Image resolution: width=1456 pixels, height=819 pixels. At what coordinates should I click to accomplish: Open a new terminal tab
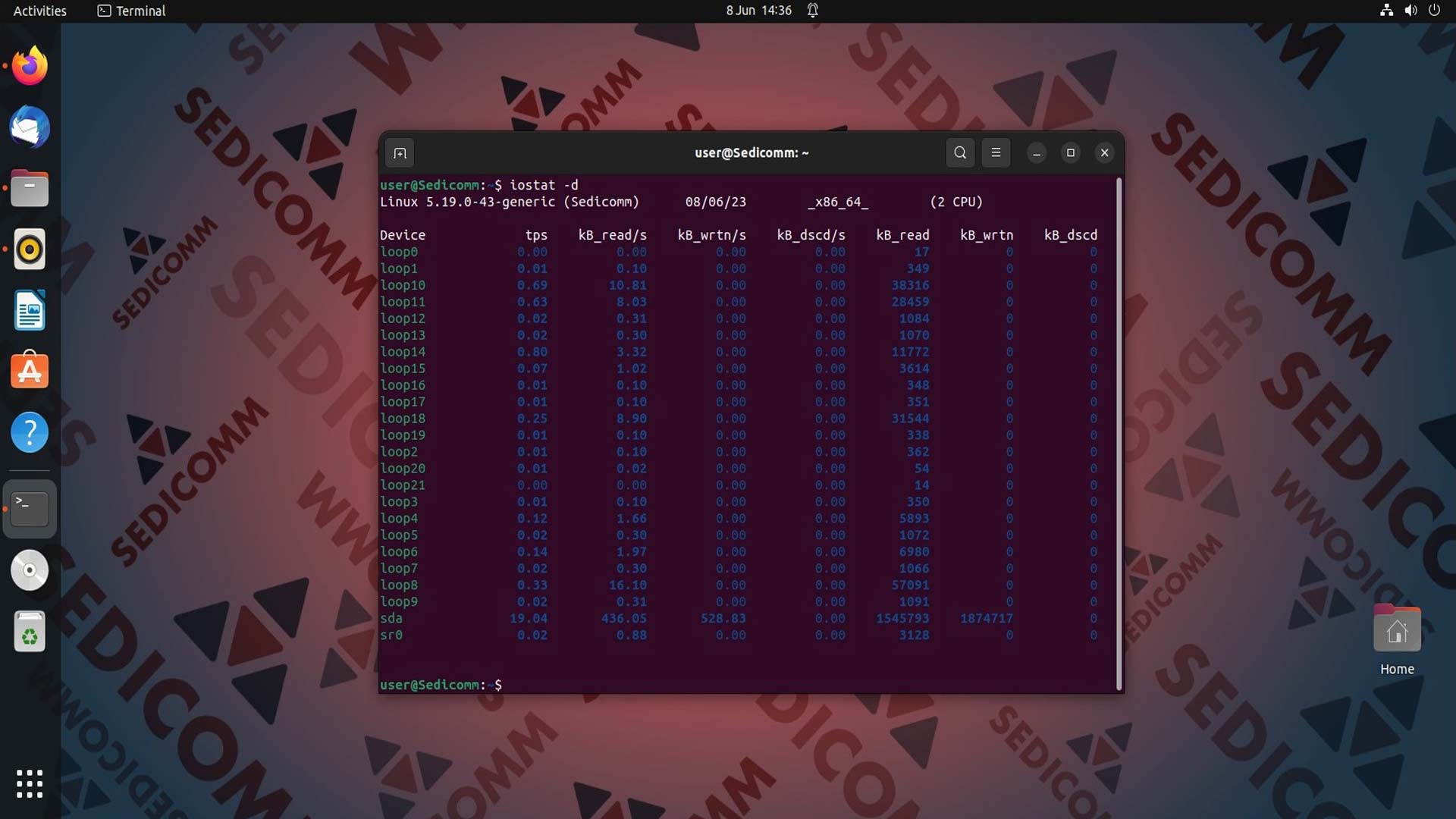click(400, 153)
